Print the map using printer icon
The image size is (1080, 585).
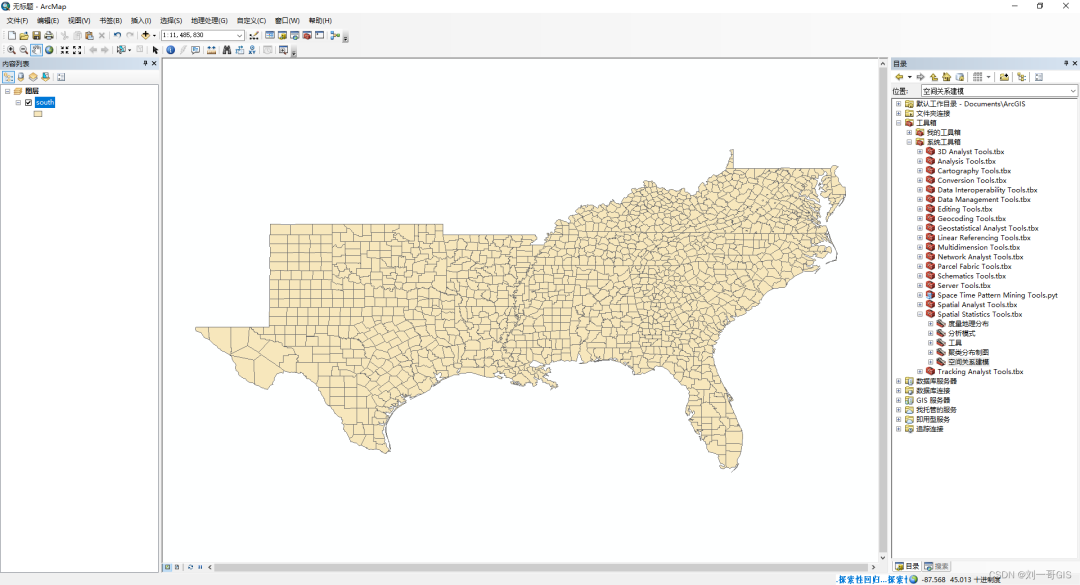coord(49,35)
